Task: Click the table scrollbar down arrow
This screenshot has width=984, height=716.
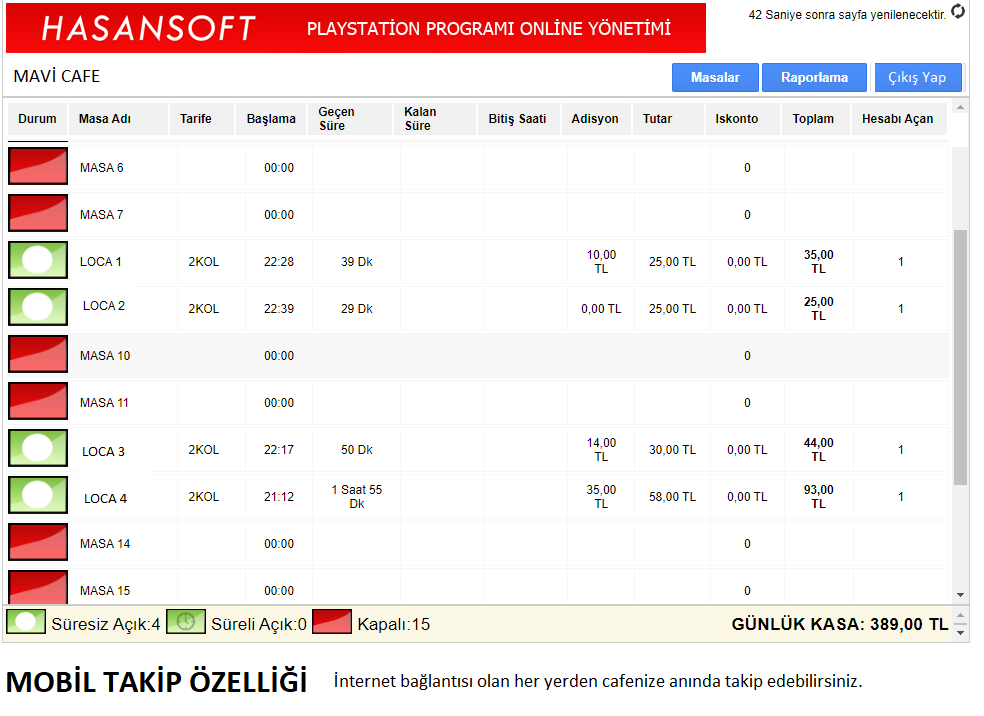Action: pyautogui.click(x=960, y=595)
